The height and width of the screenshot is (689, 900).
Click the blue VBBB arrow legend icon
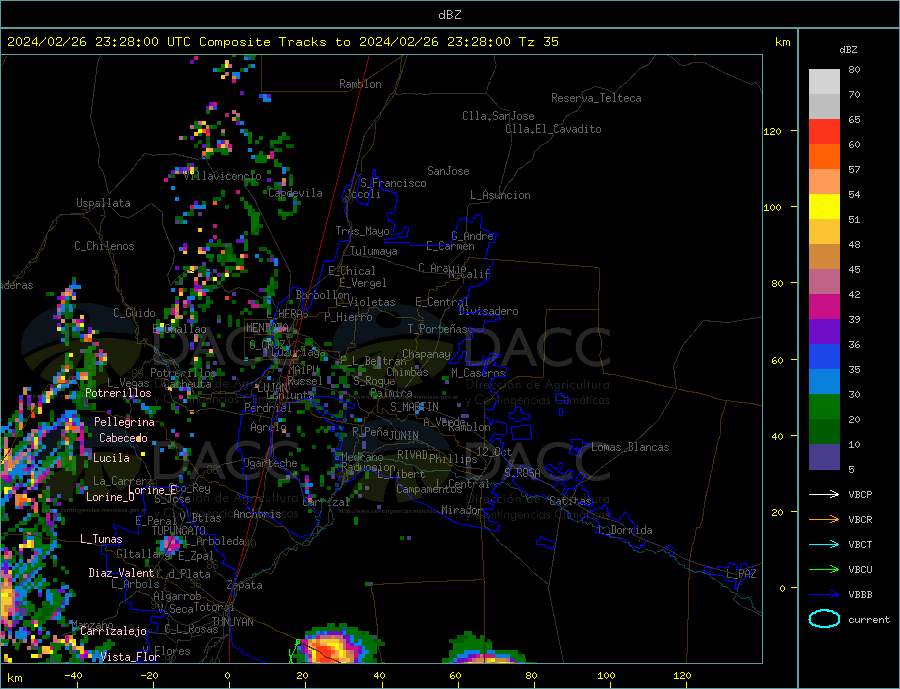click(824, 595)
